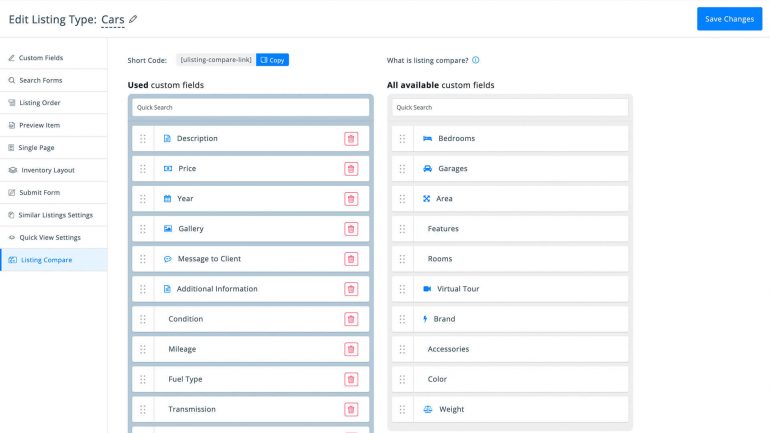The width and height of the screenshot is (770, 433).
Task: Switch to Single Page settings
Action: point(54,148)
